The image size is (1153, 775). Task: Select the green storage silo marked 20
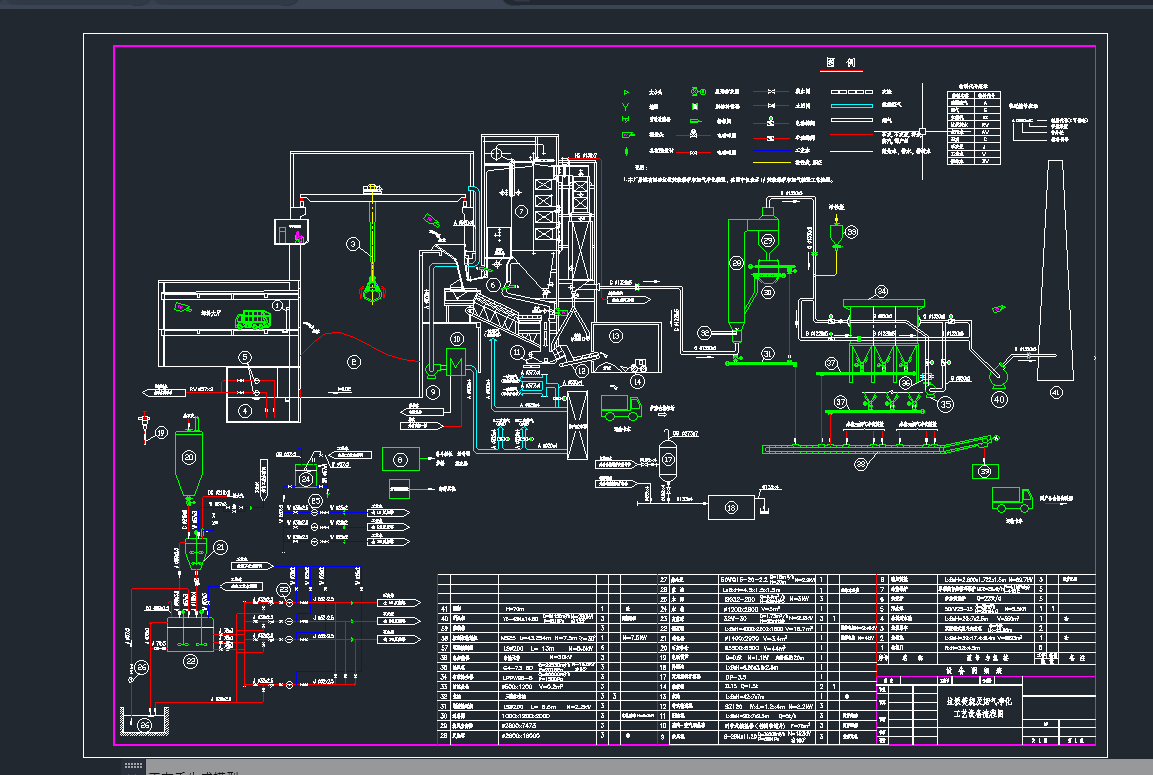click(189, 463)
